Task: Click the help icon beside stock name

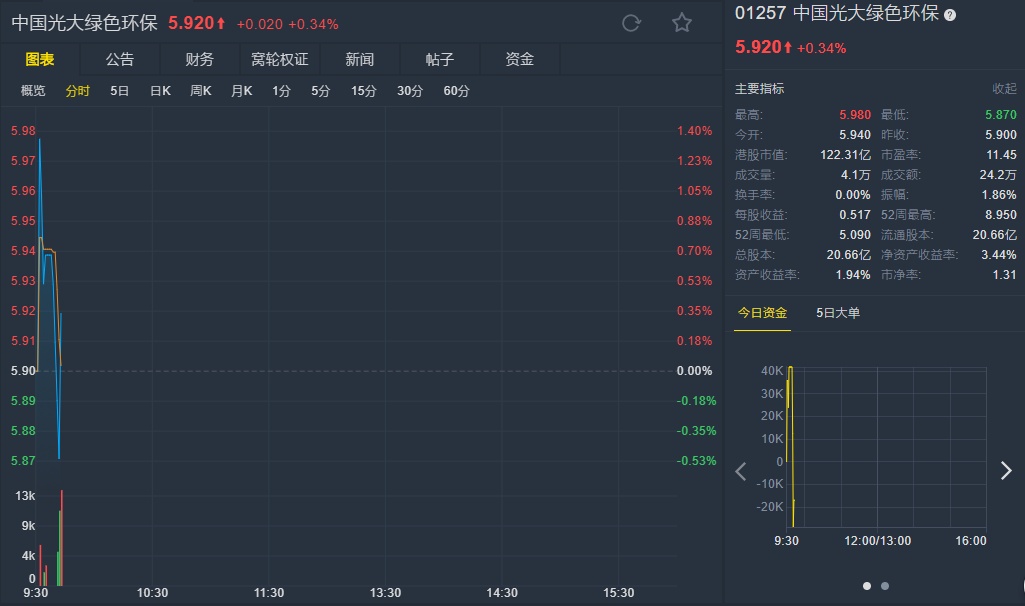Action: point(950,15)
